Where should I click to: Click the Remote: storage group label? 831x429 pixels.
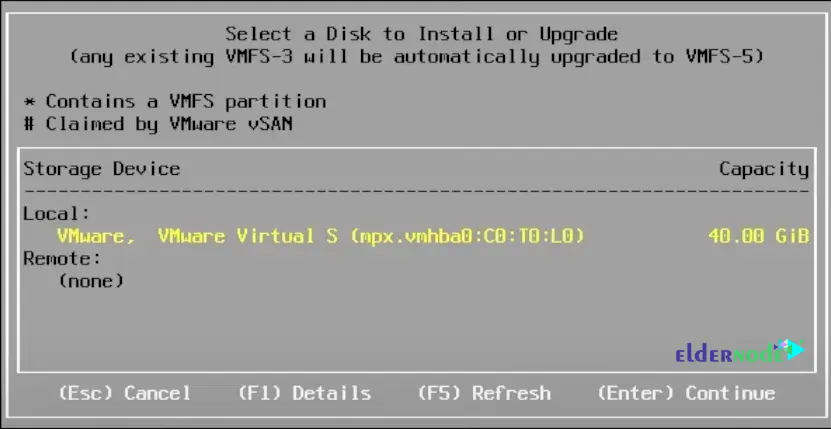click(62, 259)
